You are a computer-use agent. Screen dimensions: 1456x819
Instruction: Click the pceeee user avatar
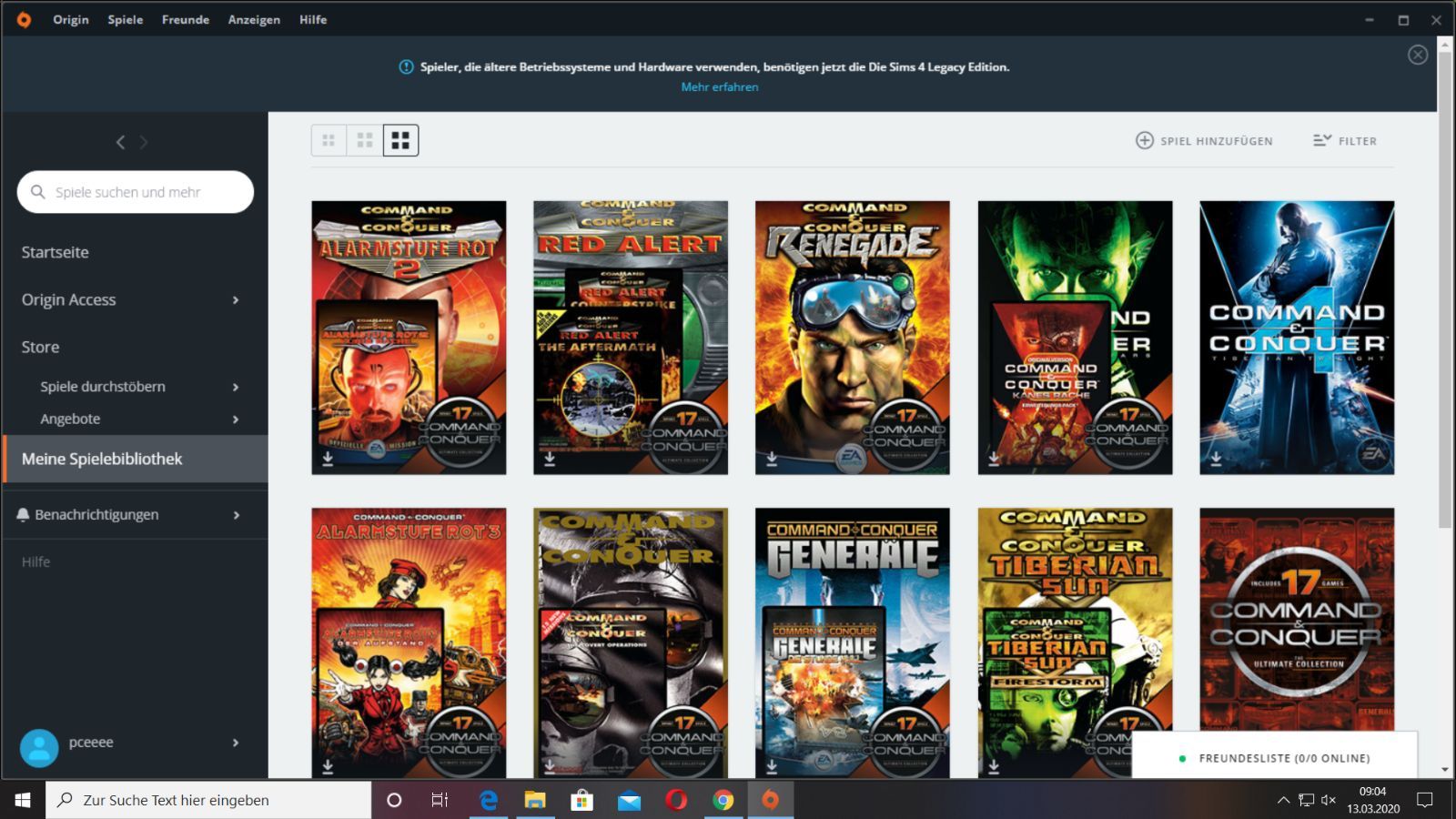(39, 748)
